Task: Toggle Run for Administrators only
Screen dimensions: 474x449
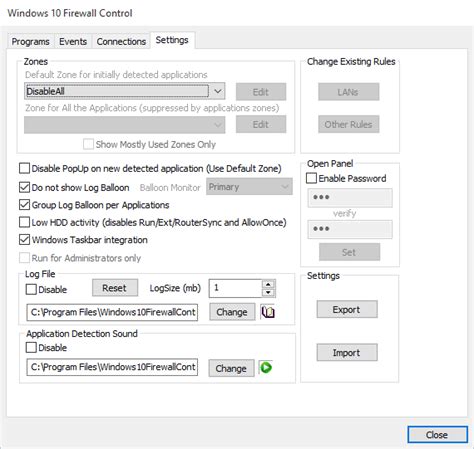Action: tap(24, 258)
